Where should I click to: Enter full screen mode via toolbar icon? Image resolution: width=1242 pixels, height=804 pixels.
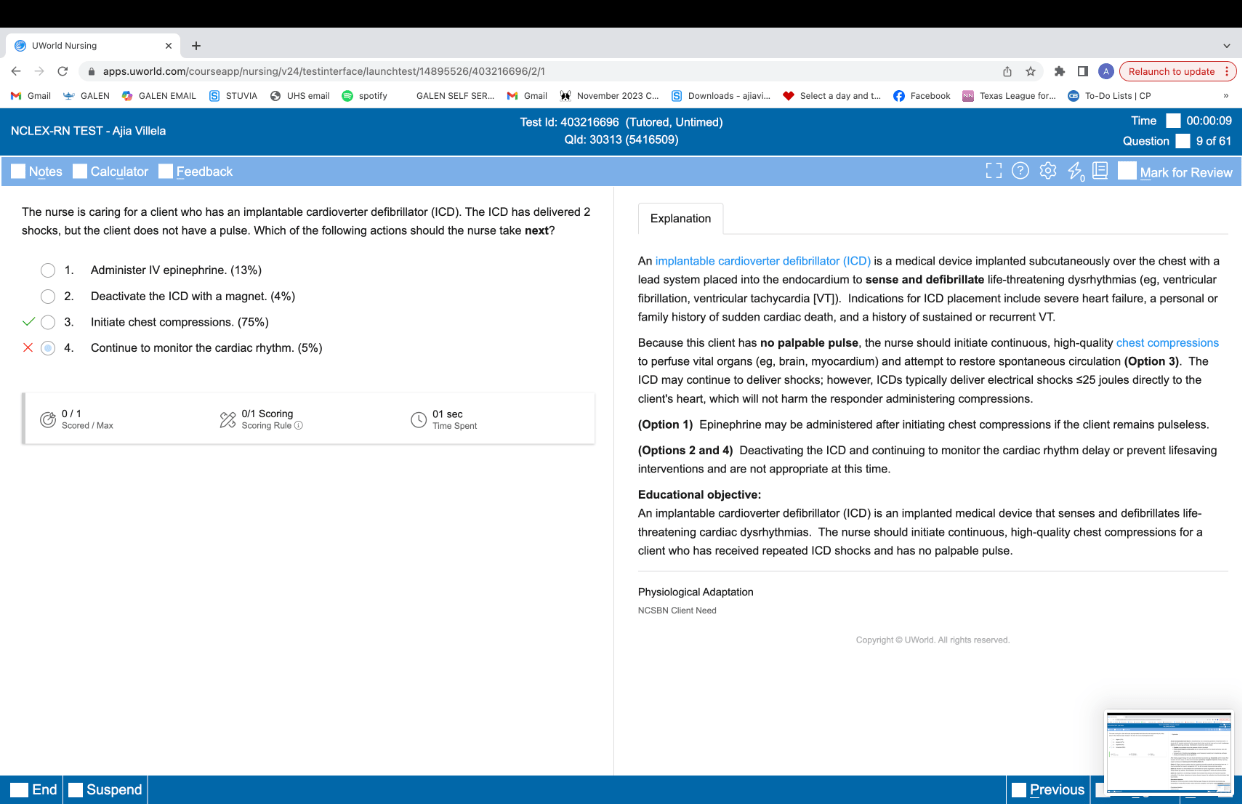993,171
